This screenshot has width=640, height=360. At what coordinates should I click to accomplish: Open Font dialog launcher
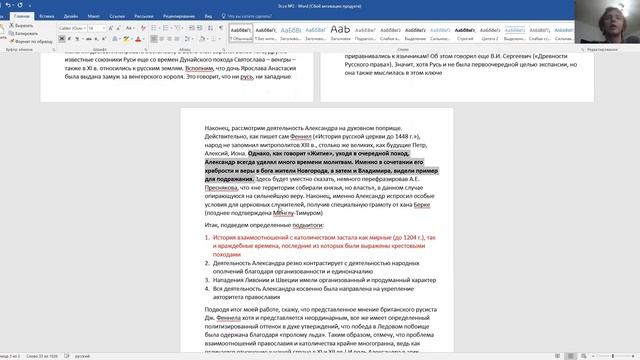pyautogui.click(x=146, y=49)
